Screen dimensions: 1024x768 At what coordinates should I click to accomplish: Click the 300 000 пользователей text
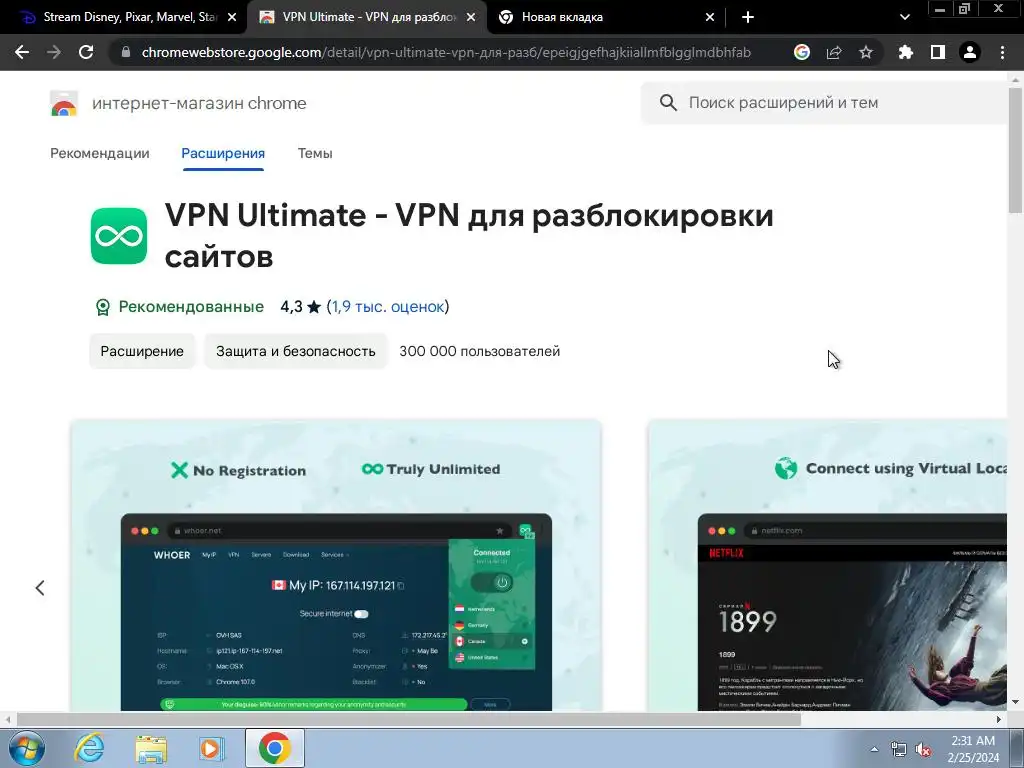[479, 351]
